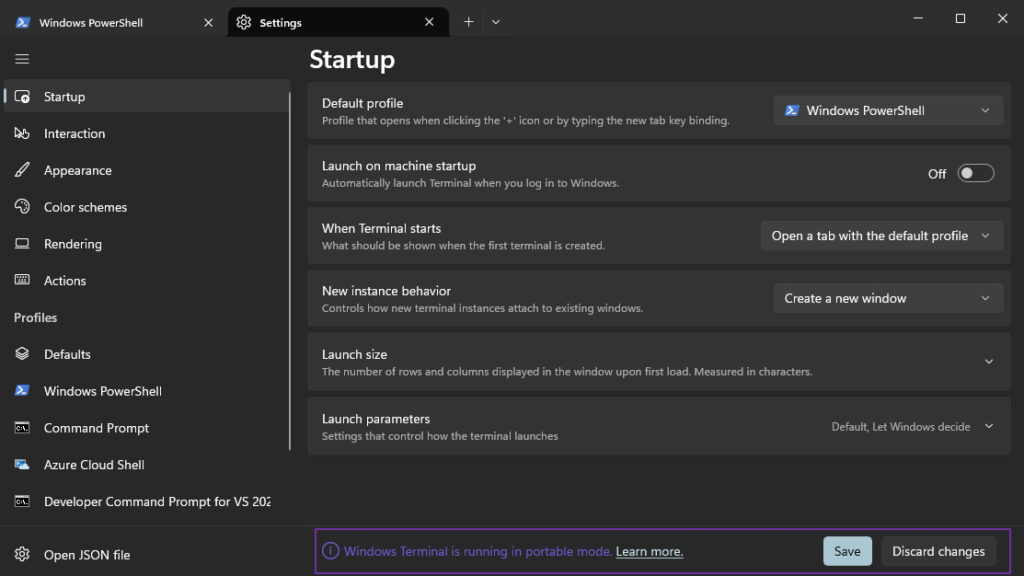The width and height of the screenshot is (1024, 576).
Task: Open the When Terminal starts dropdown
Action: tap(881, 235)
